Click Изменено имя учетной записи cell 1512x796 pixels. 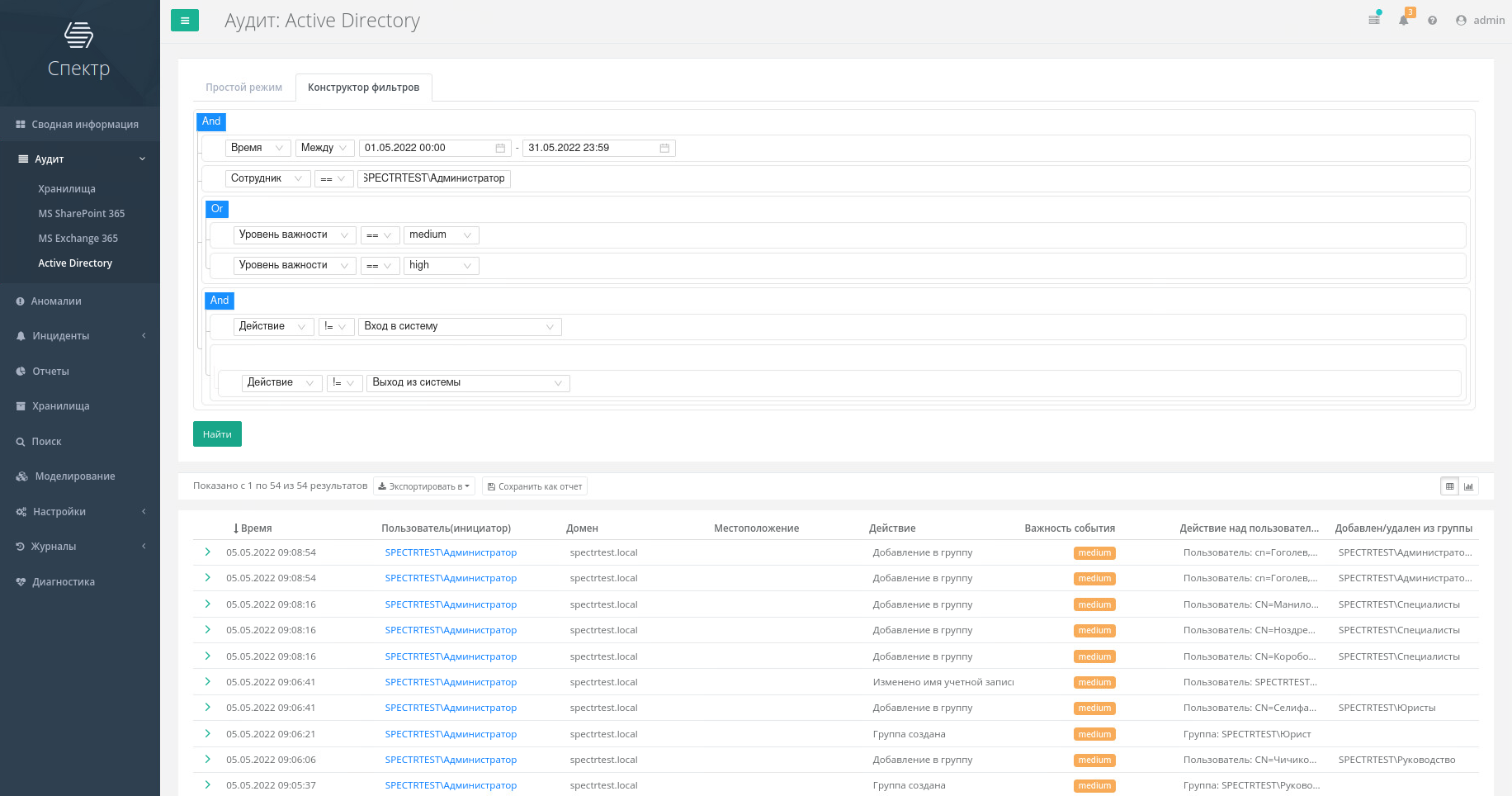click(943, 682)
